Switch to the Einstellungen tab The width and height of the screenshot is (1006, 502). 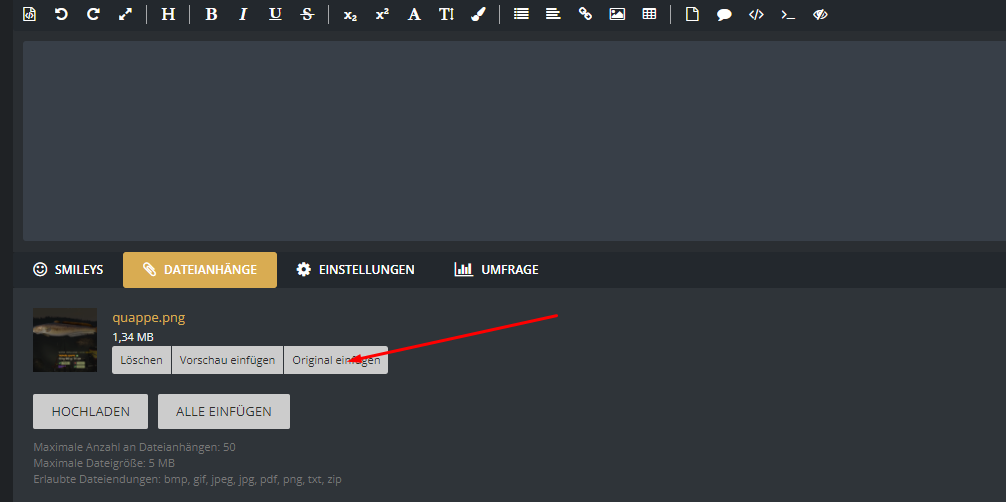pyautogui.click(x=355, y=270)
